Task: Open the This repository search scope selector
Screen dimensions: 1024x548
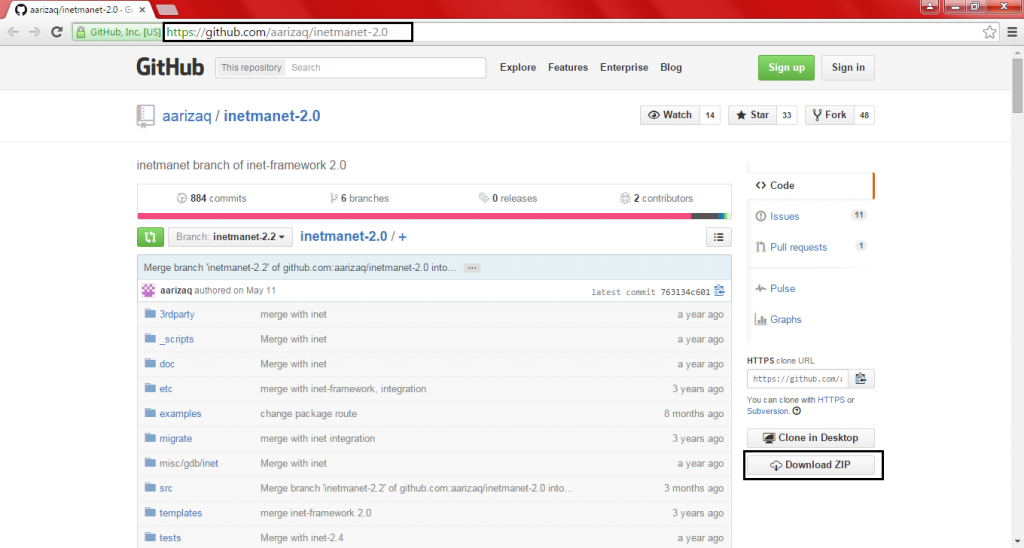Action: pyautogui.click(x=250, y=68)
